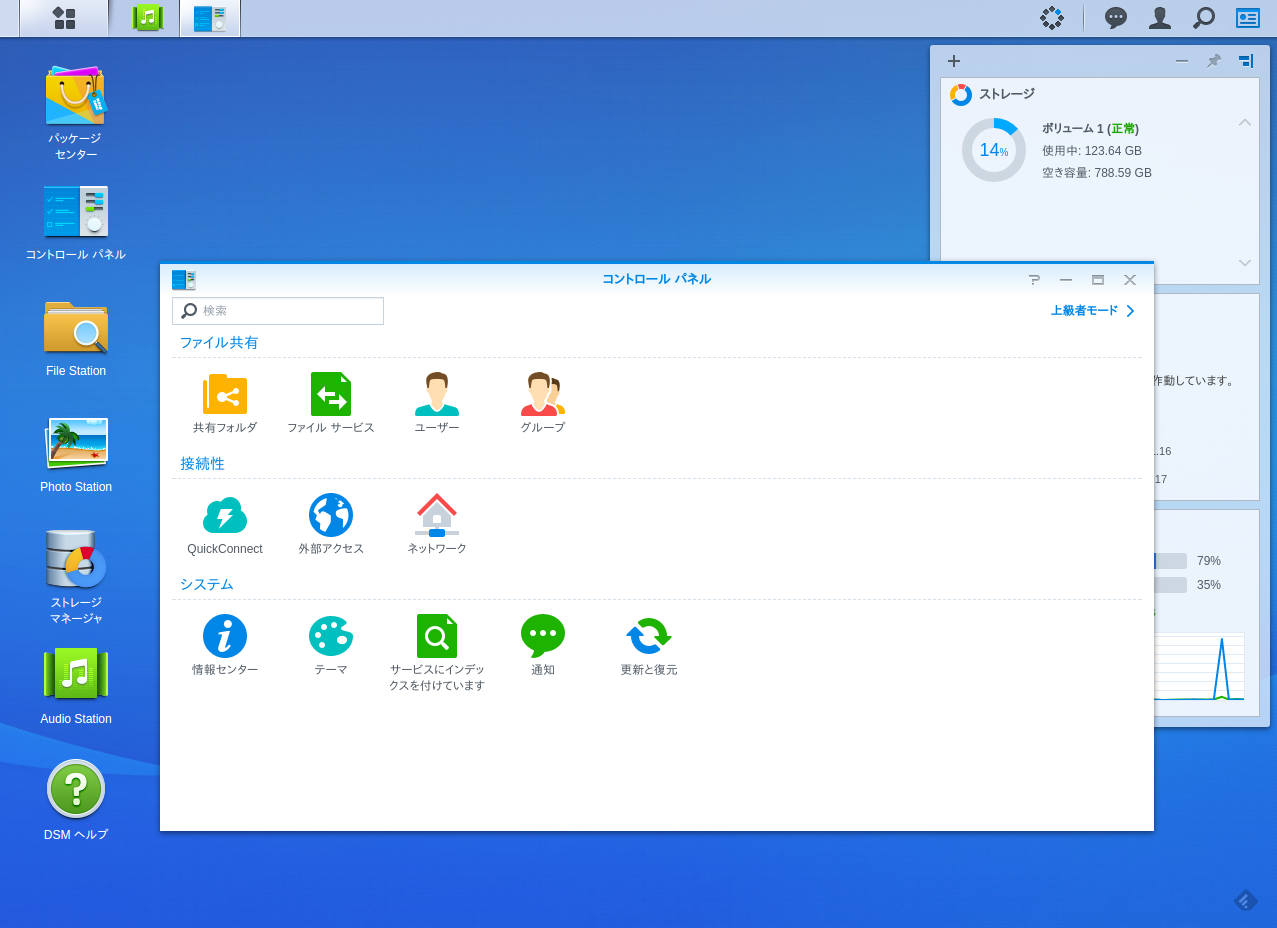
Task: Click the 35% resource usage bar
Action: (1170, 585)
